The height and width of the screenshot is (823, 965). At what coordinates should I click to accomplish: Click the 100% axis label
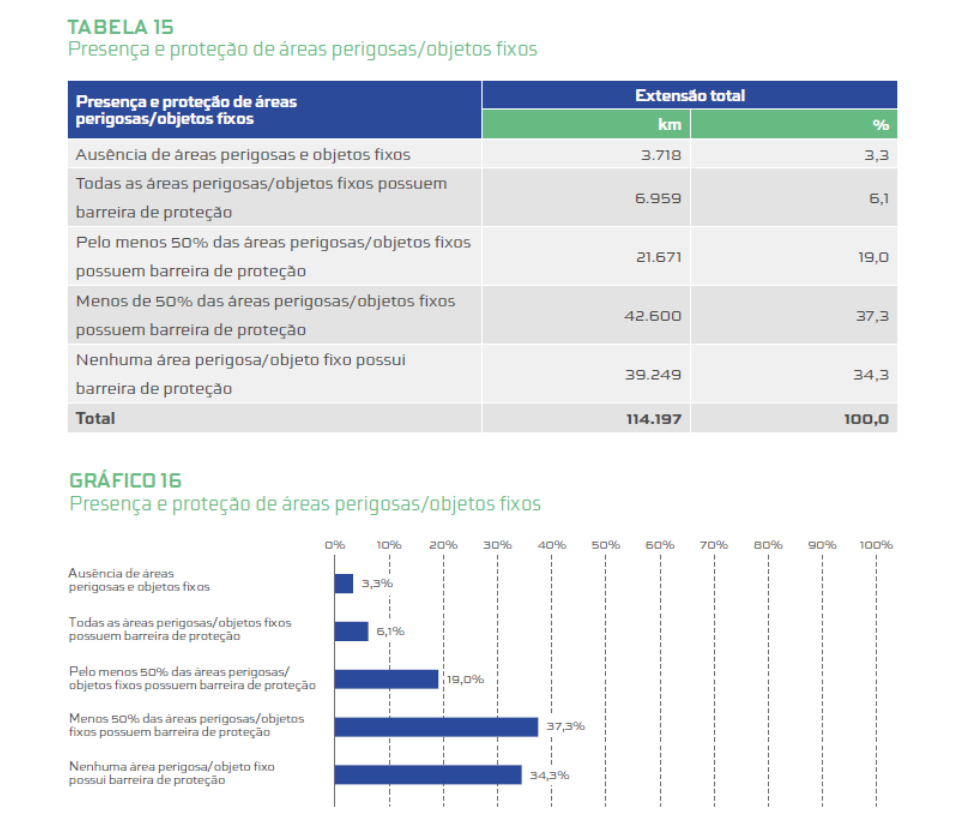pyautogui.click(x=876, y=545)
